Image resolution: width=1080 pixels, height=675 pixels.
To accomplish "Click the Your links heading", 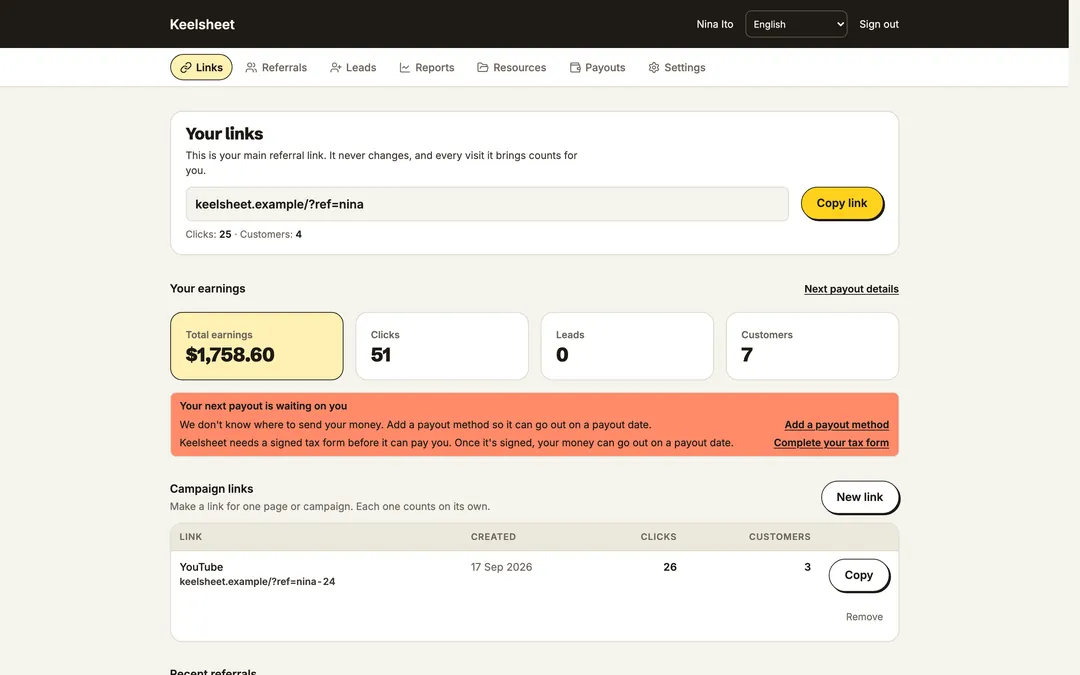I will [x=225, y=134].
